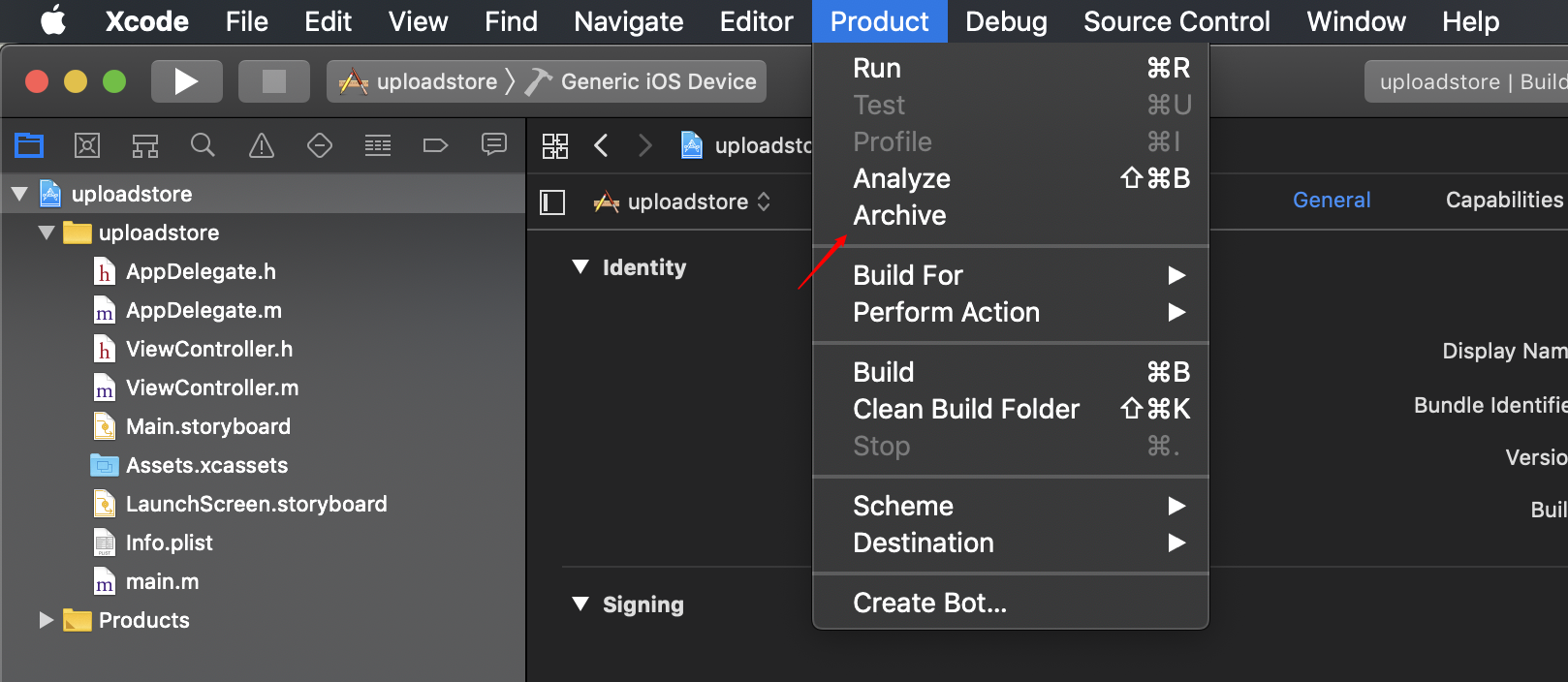1568x682 pixels.
Task: Open the Apple menu
Action: coord(53,20)
